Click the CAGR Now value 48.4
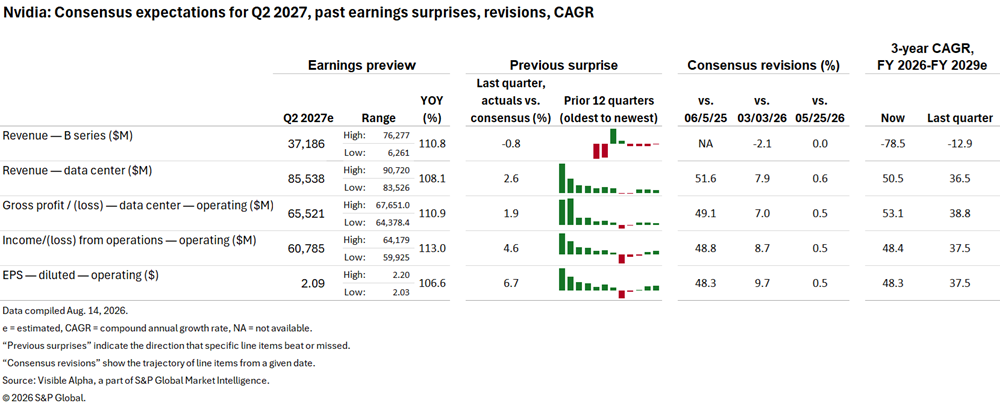 point(891,249)
